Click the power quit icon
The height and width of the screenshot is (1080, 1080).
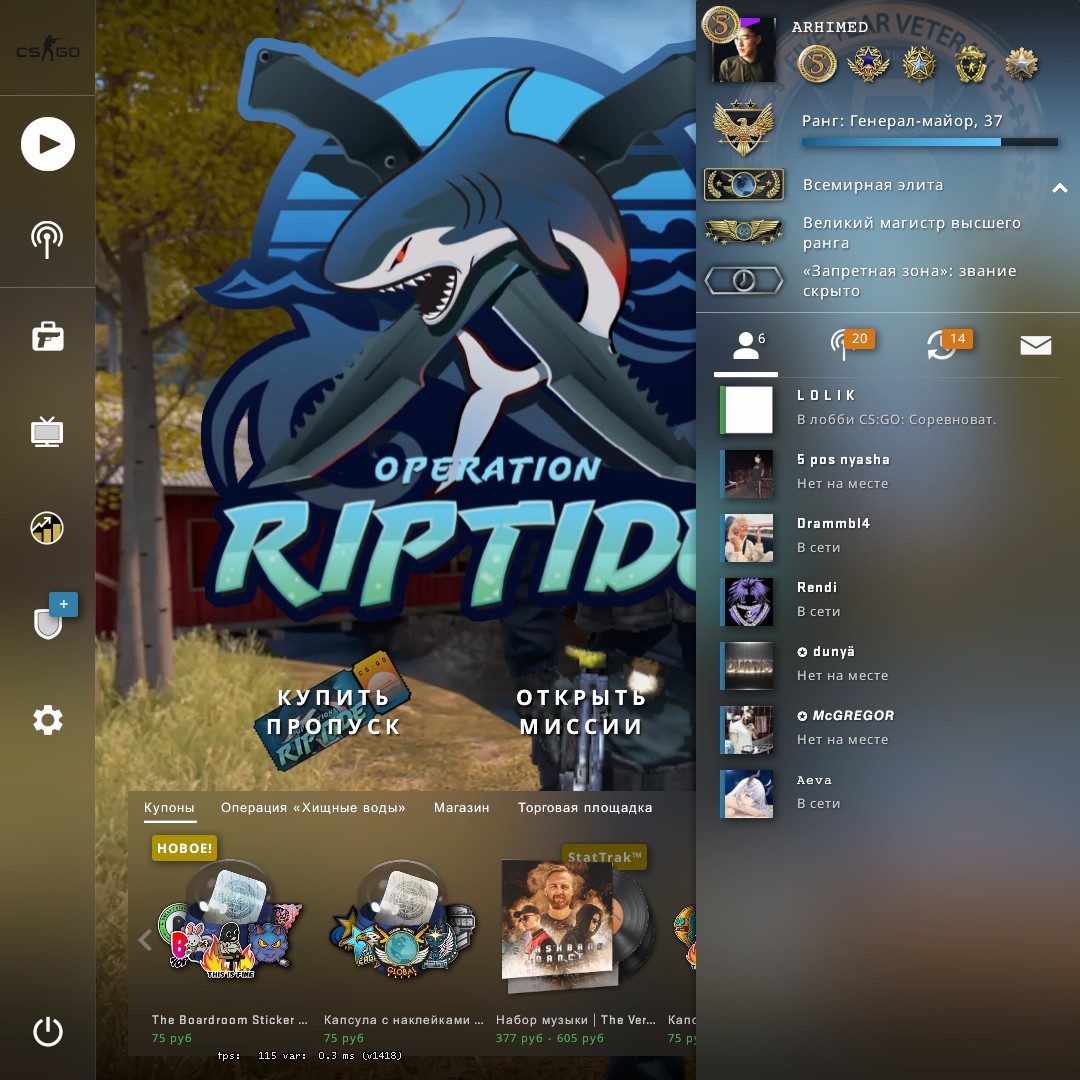[48, 1031]
